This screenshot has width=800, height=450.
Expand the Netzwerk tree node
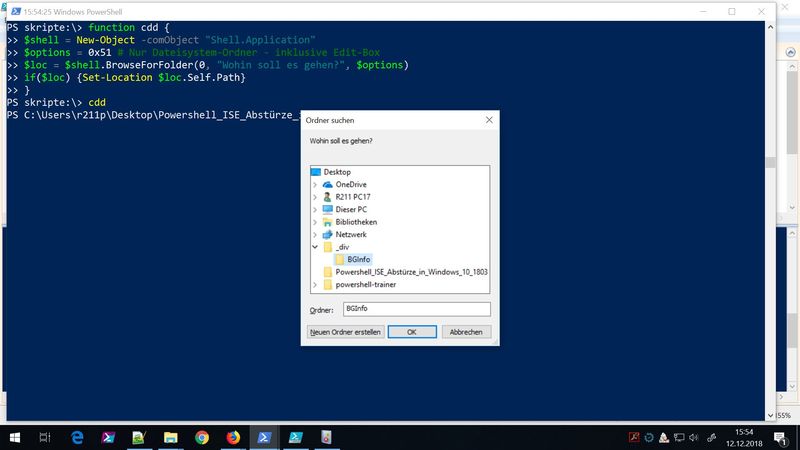click(315, 234)
